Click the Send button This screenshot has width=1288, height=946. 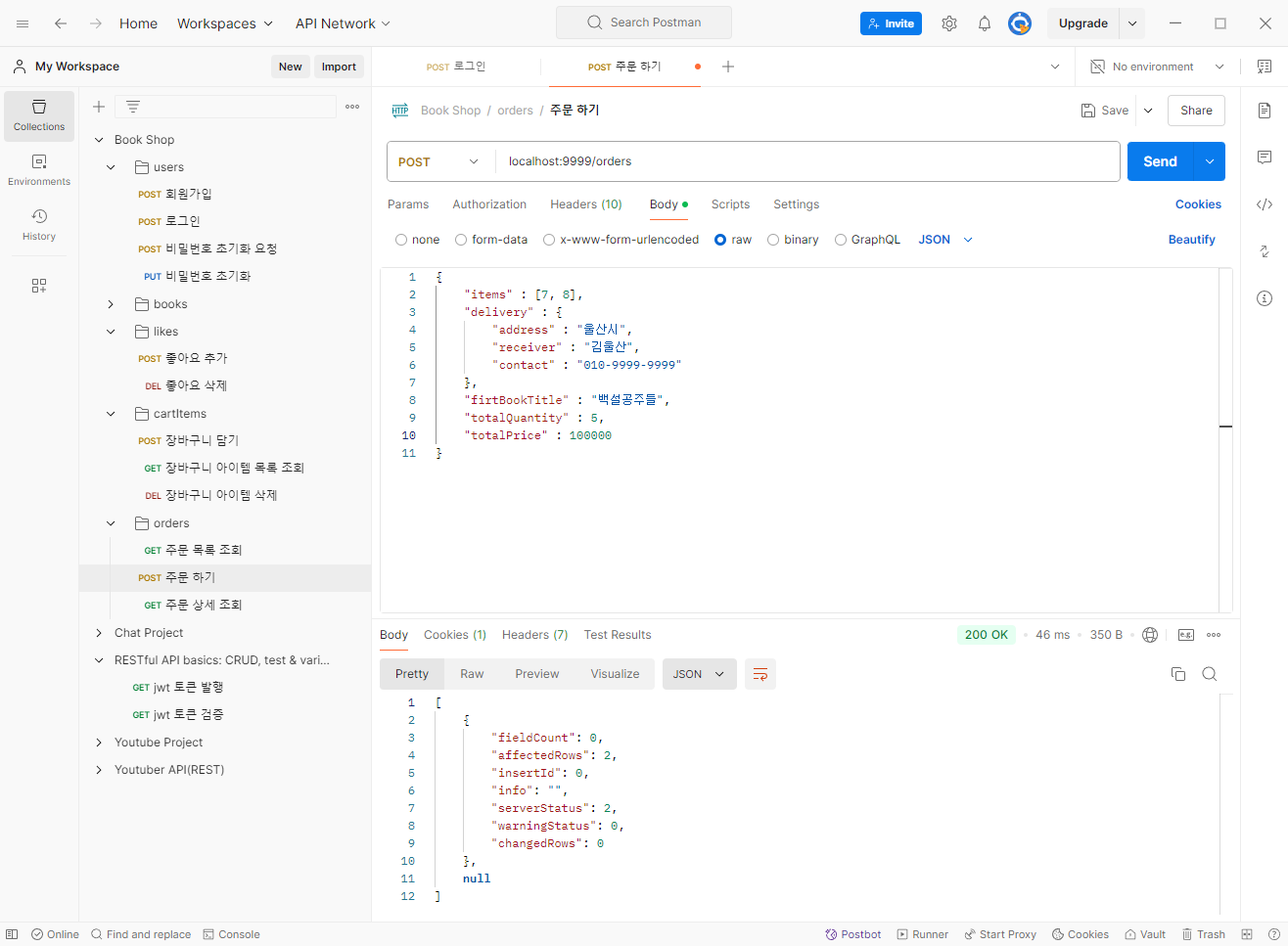pyautogui.click(x=1161, y=161)
